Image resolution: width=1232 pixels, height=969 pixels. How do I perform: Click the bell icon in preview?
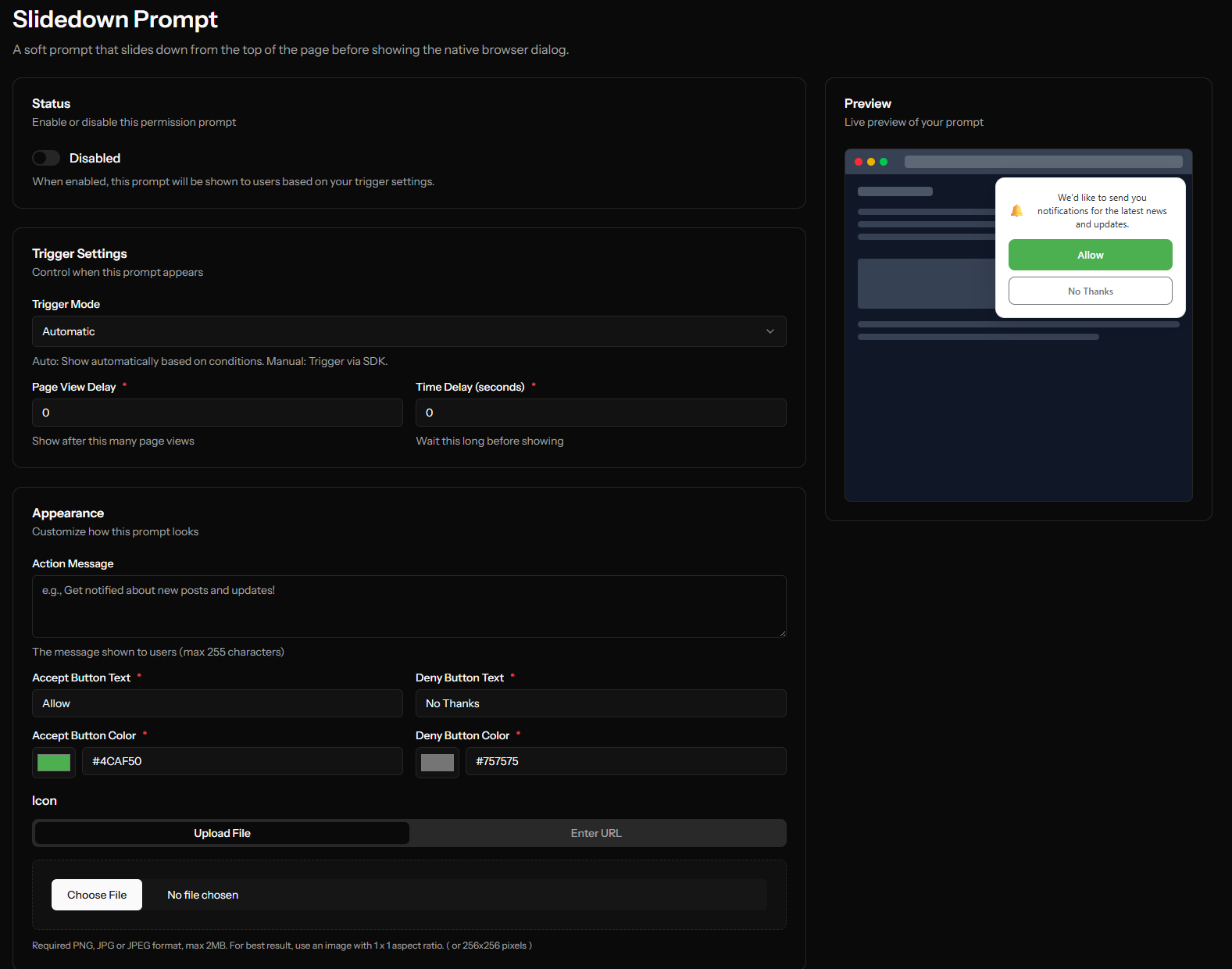(1016, 211)
